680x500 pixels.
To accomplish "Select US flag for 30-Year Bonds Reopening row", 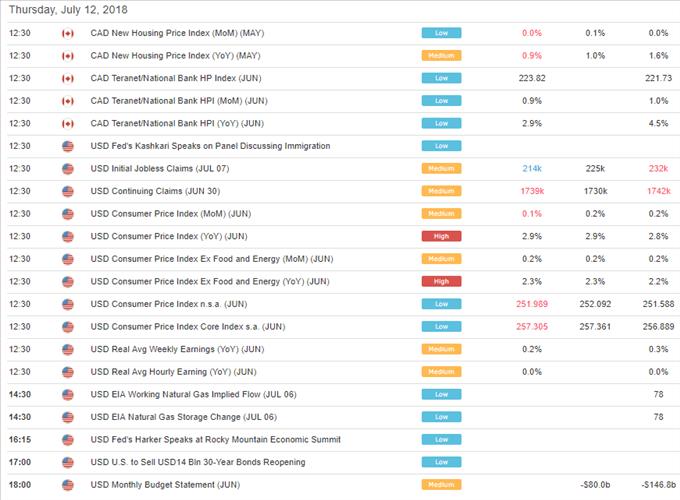I will (x=68, y=462).
